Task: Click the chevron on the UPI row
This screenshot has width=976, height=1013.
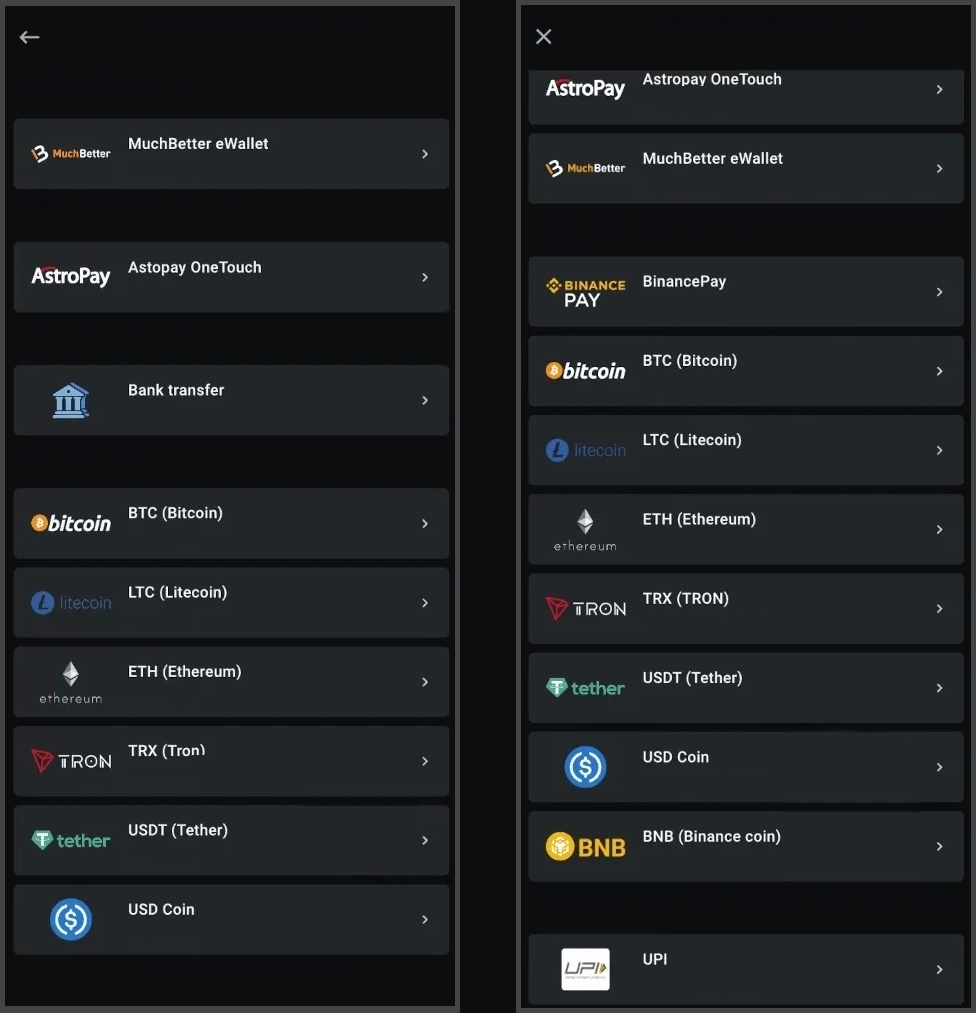Action: [939, 969]
